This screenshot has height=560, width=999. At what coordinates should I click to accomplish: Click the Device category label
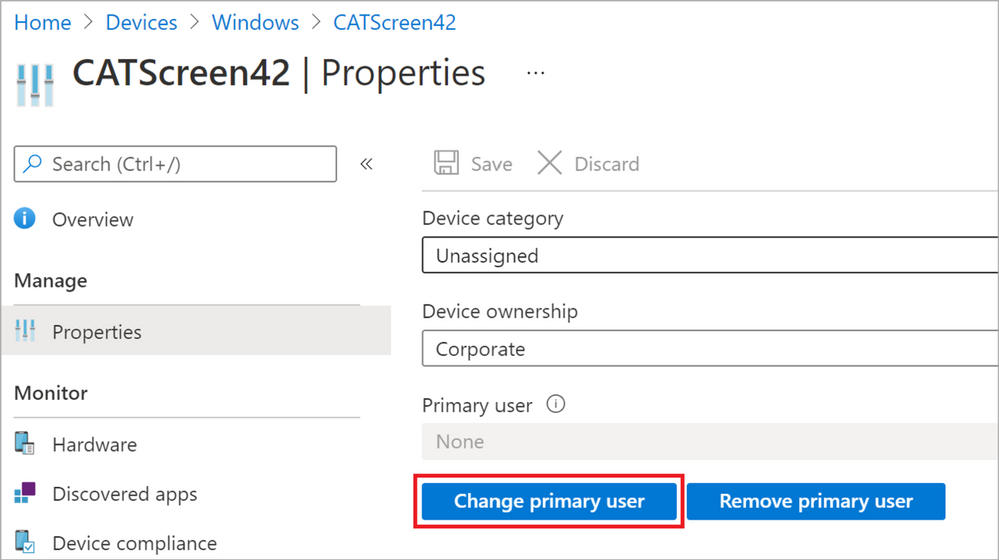coord(493,218)
